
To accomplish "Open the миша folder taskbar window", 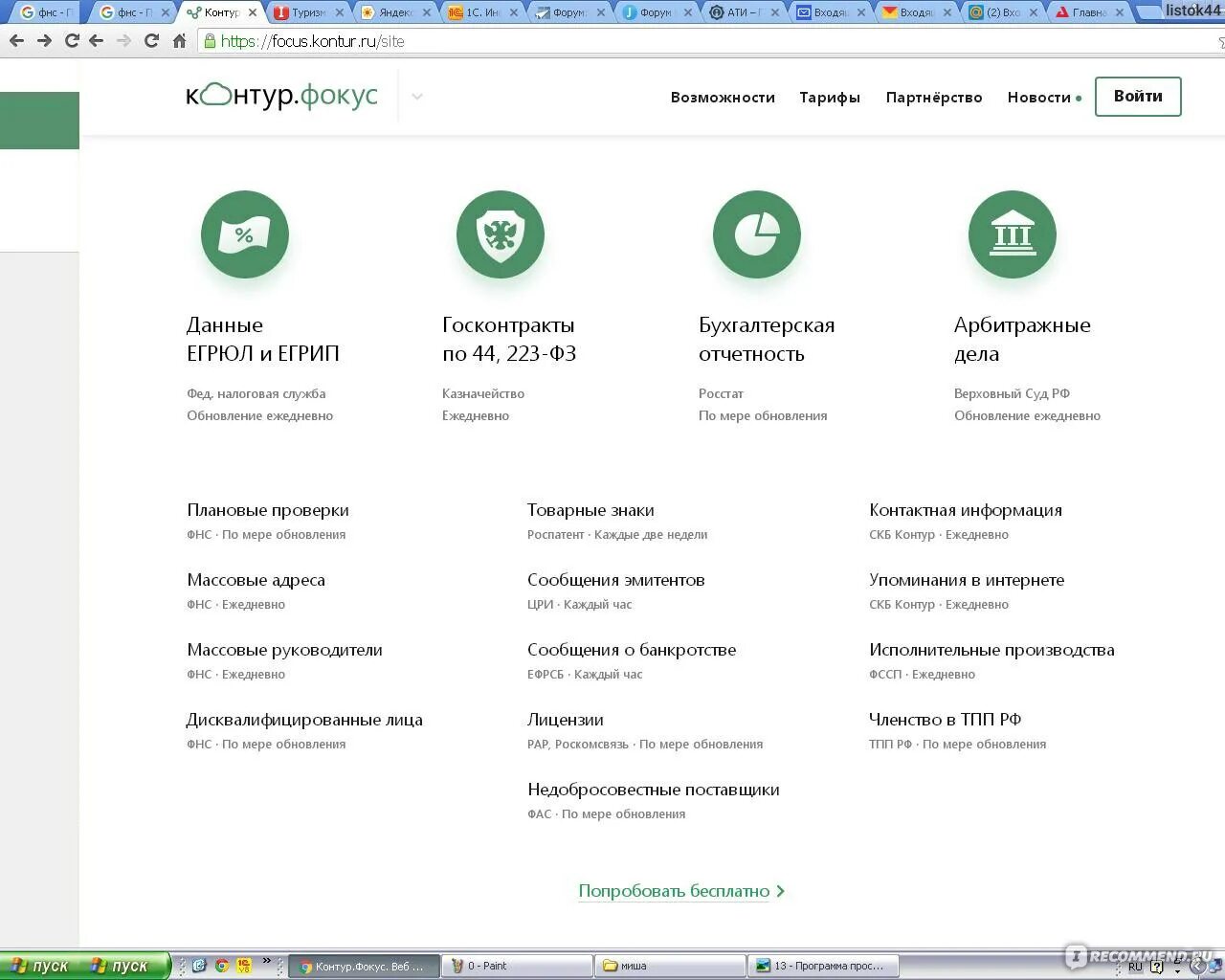I will 670,967.
